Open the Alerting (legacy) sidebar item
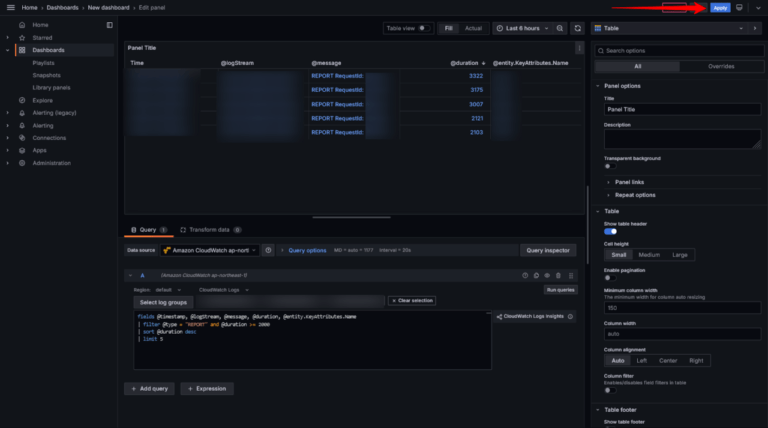 coord(54,113)
